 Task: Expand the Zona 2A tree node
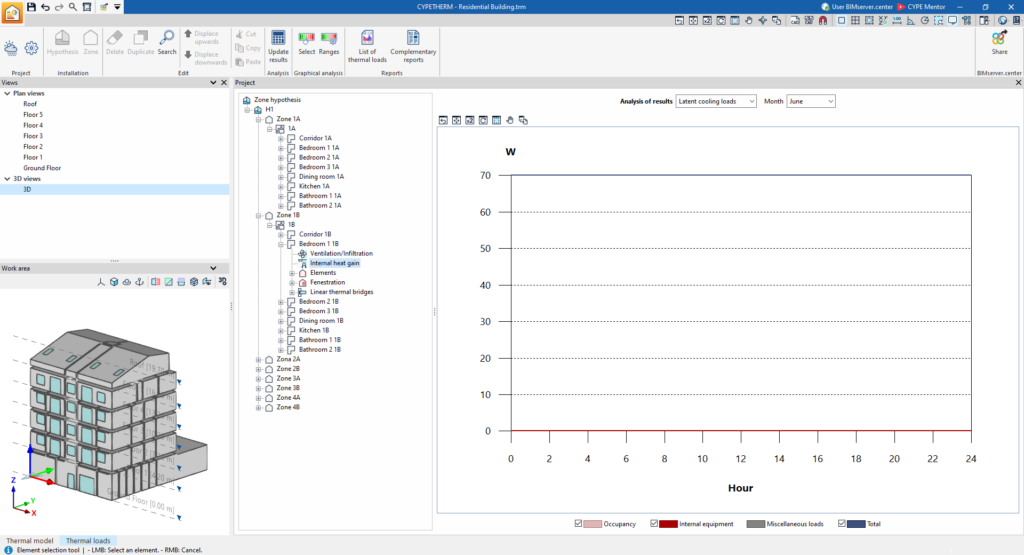[x=259, y=359]
